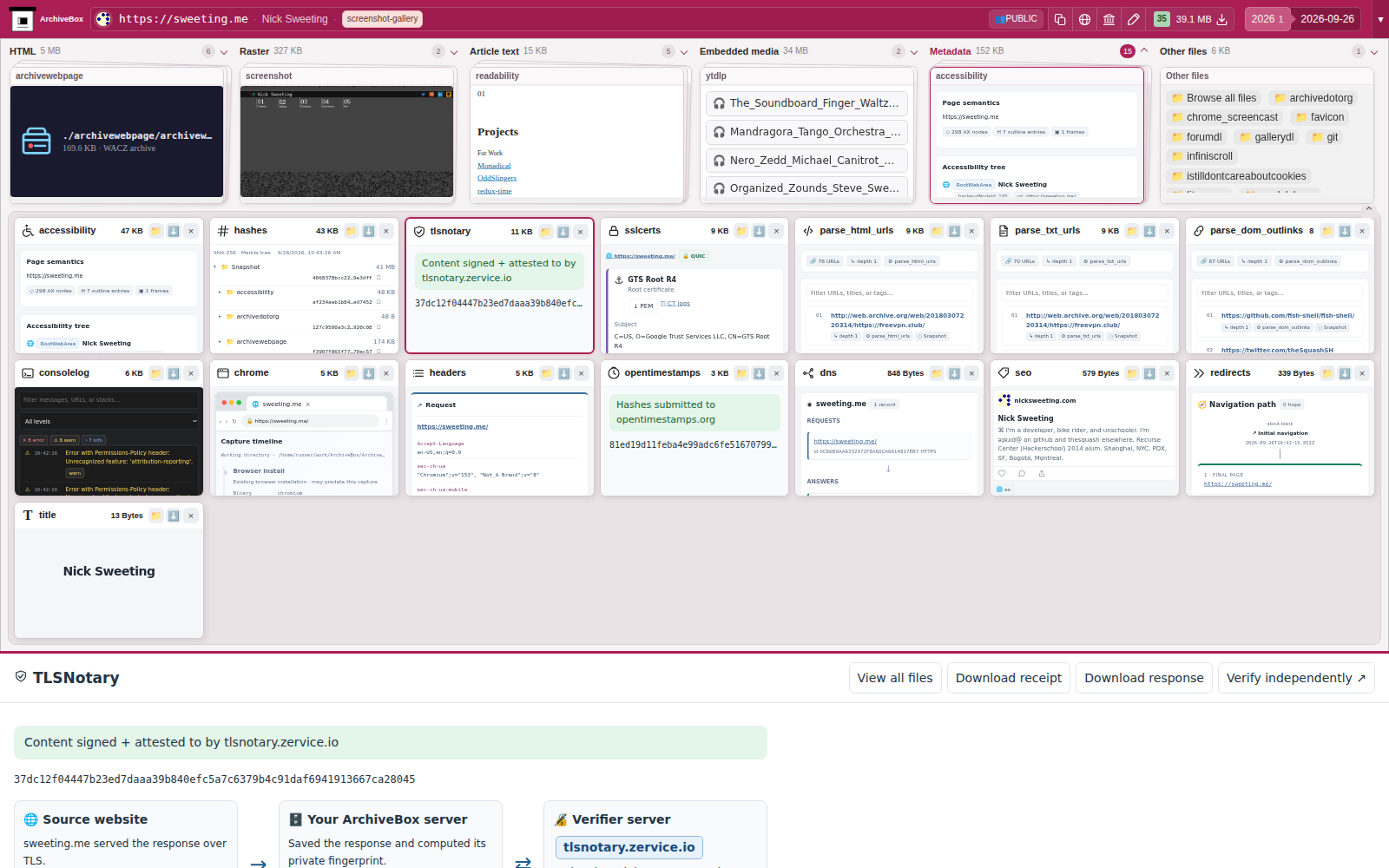The height and width of the screenshot is (868, 1389).
Task: Open the Browse all files folder
Action: [x=1214, y=98]
